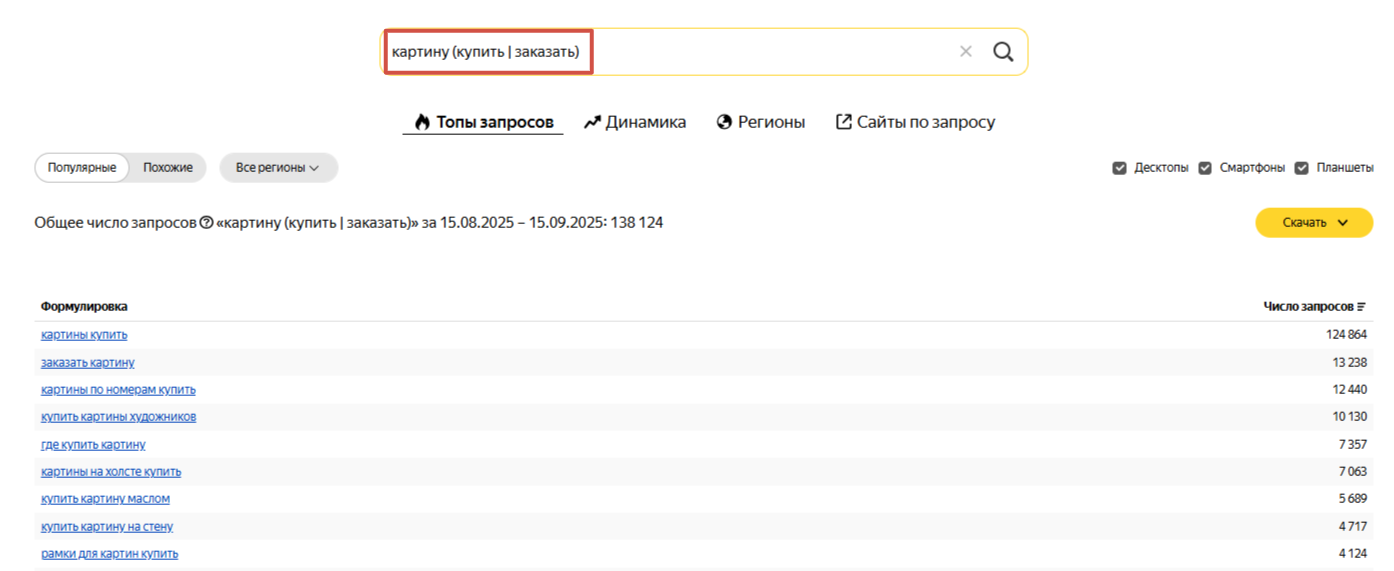Switch to the Регионы tab
Screen dimensions: 1394x571
coord(761,122)
